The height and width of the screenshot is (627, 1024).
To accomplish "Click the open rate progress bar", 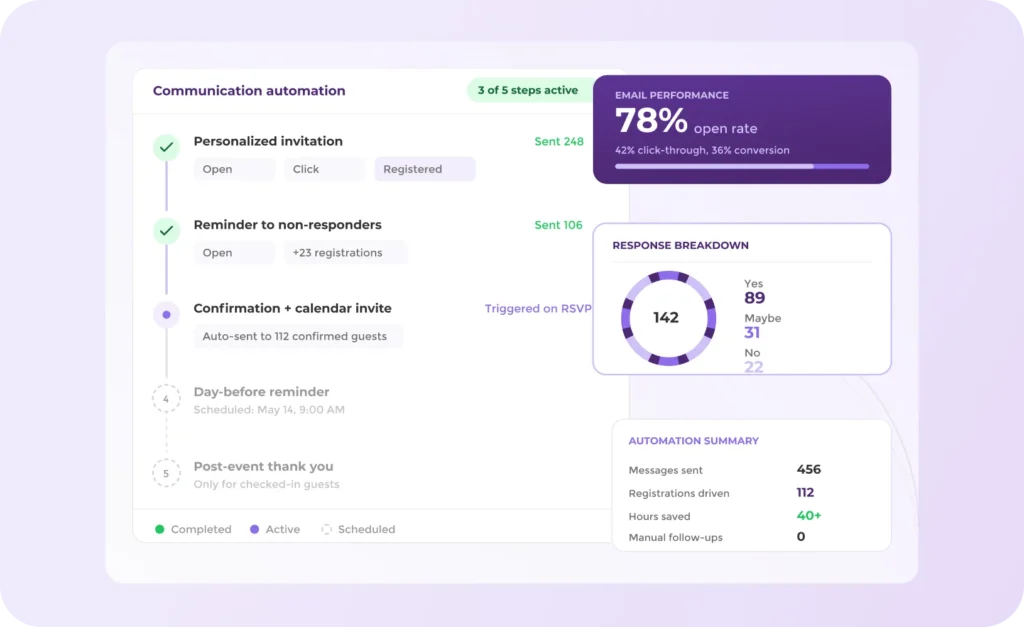I will click(742, 167).
